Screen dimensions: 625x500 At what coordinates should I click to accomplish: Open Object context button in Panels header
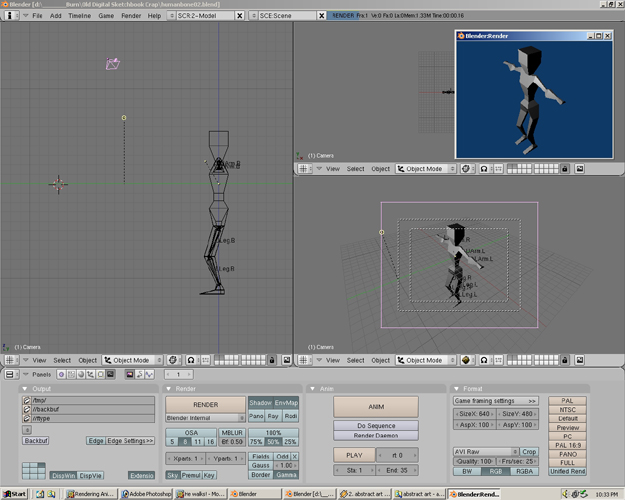coord(91,374)
